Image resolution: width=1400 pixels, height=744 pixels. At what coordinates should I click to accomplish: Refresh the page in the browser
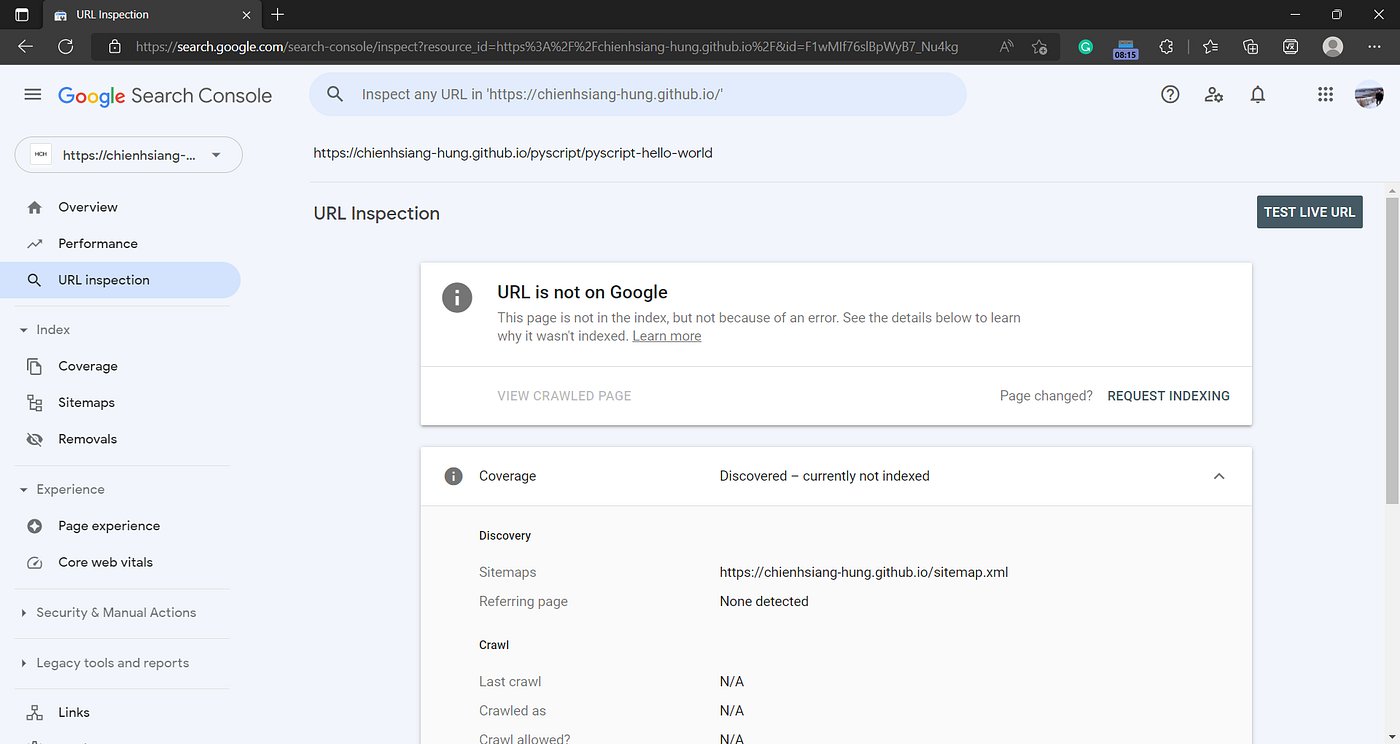pos(66,46)
